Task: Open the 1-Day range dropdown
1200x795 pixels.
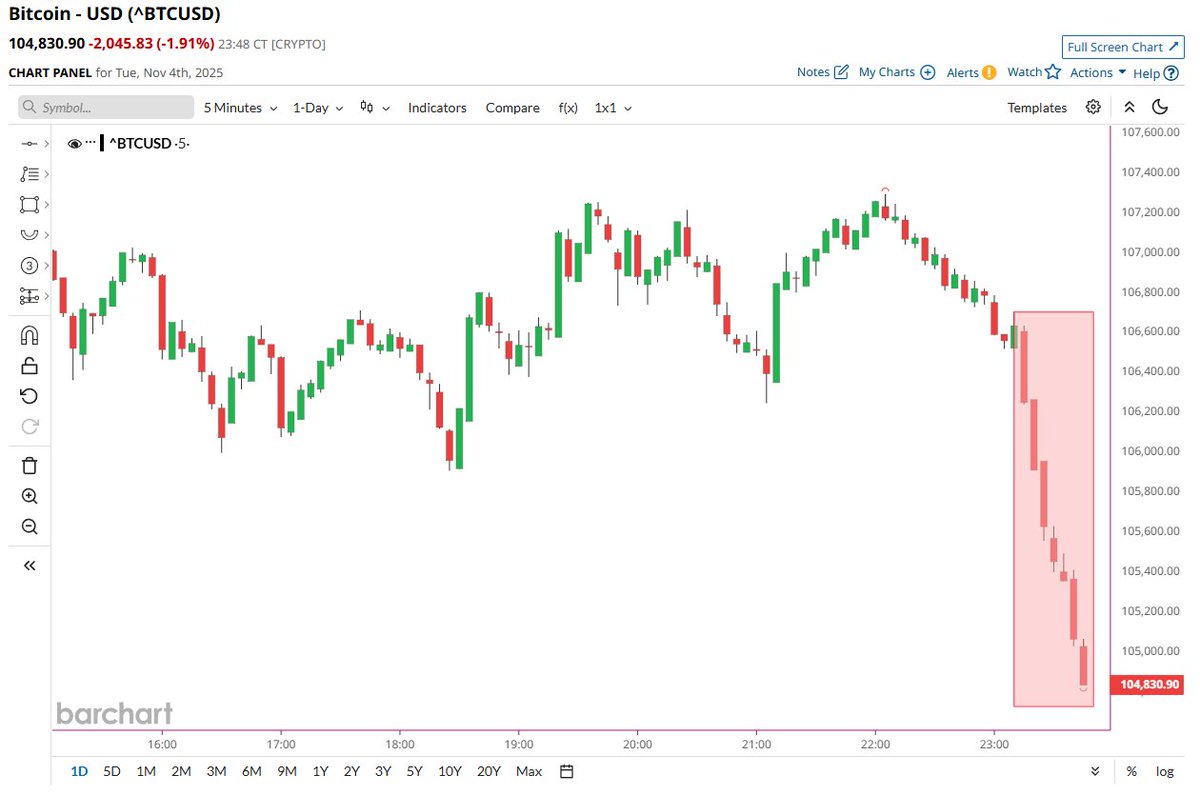Action: [x=316, y=107]
